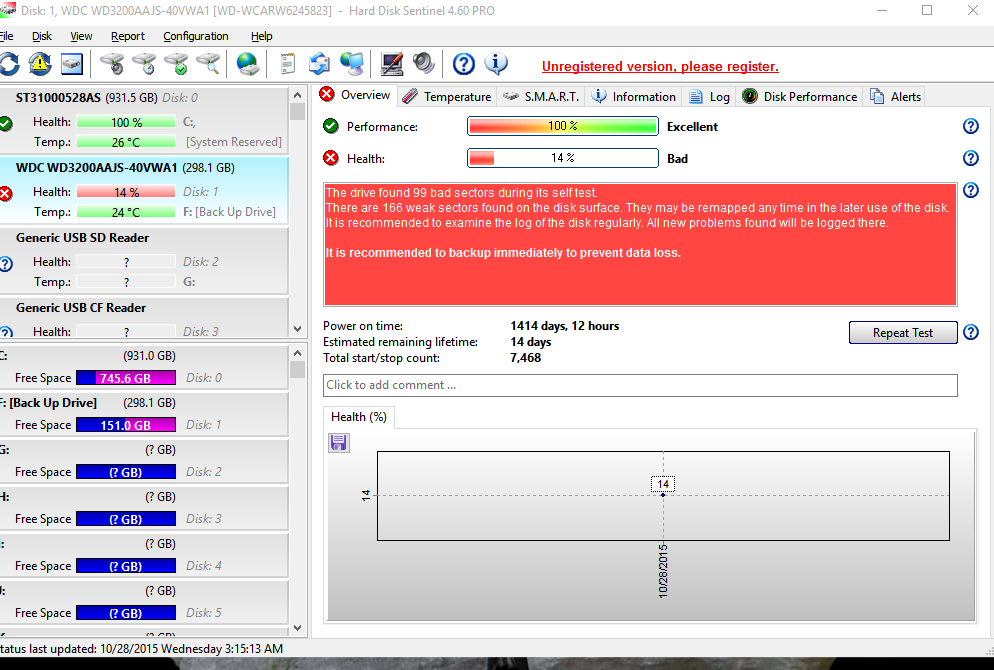Click the info bubble toolbar icon

pos(496,64)
